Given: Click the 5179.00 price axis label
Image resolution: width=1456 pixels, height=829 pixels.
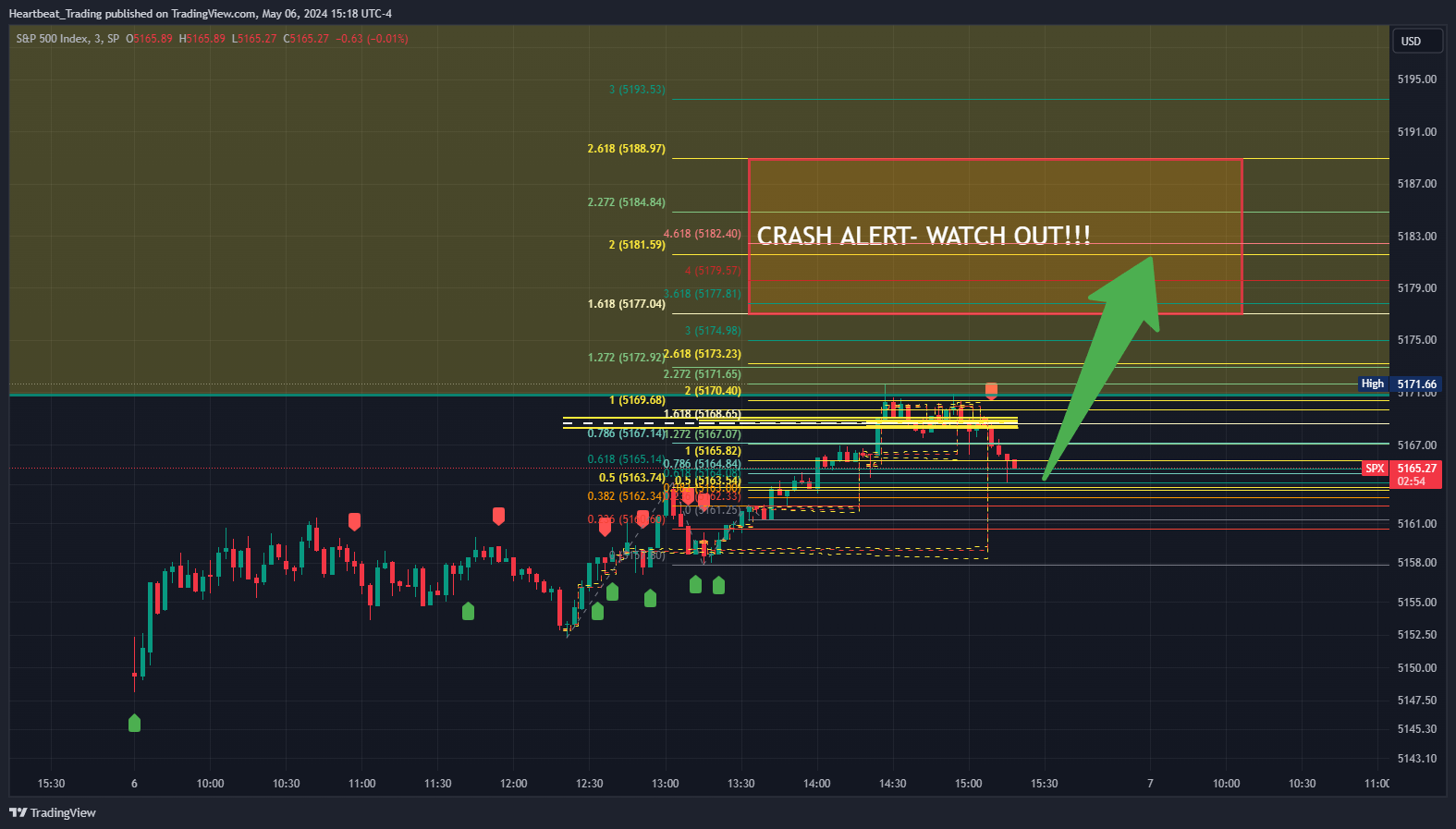Looking at the screenshot, I should (x=1417, y=288).
